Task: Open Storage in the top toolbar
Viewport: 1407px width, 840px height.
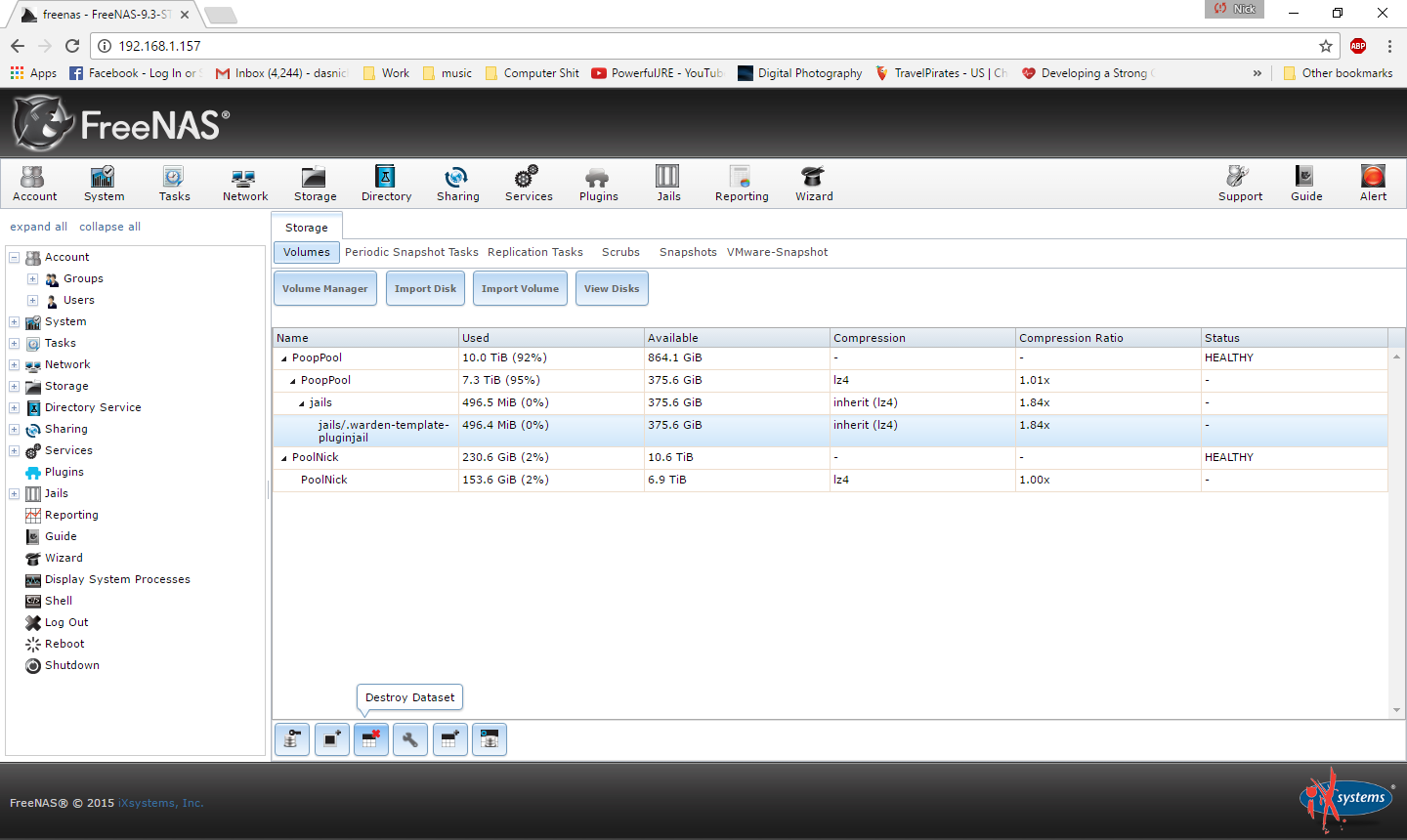Action: tap(315, 184)
